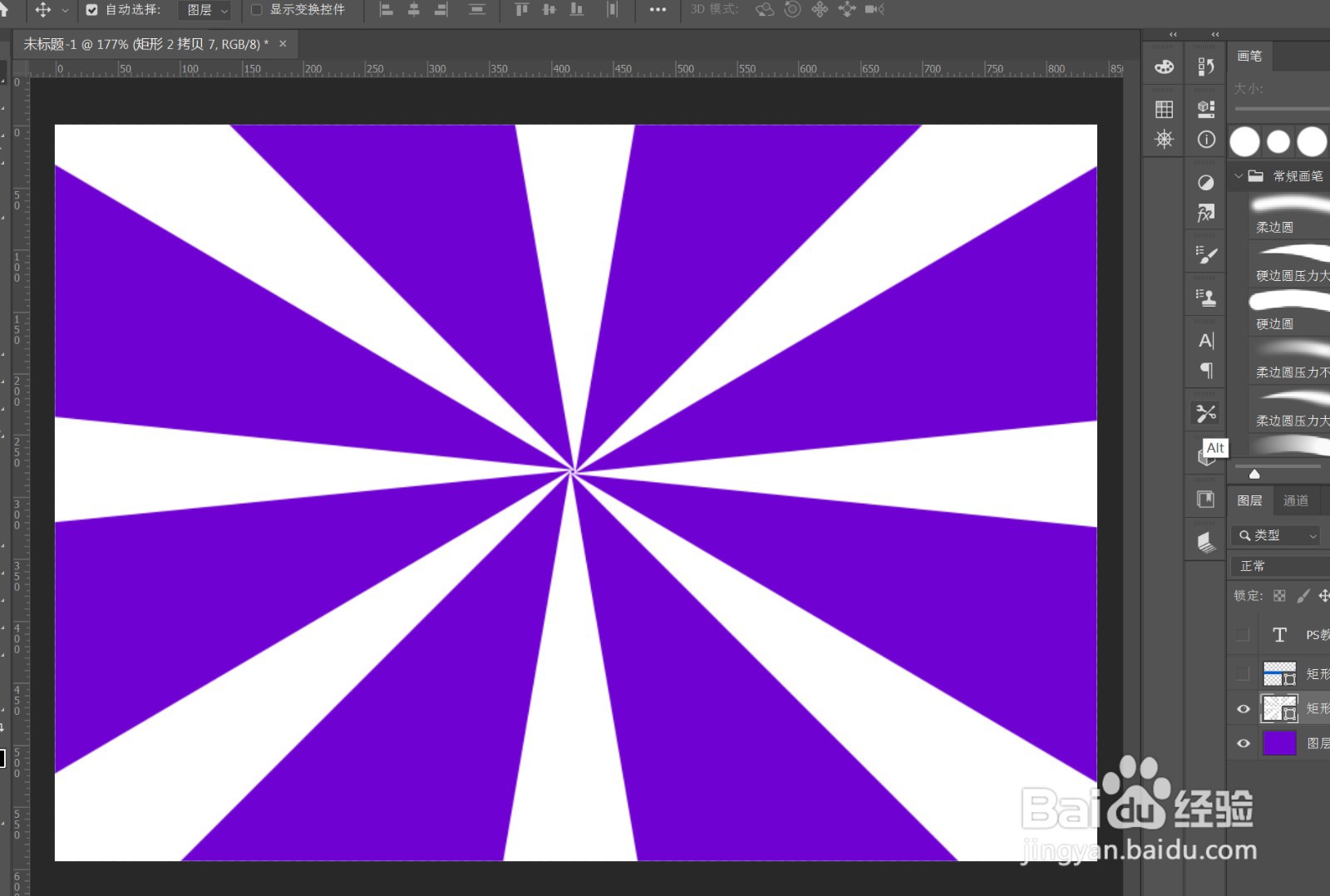Switch to the 图层 panel tab
This screenshot has width=1330, height=896.
coord(1249,500)
